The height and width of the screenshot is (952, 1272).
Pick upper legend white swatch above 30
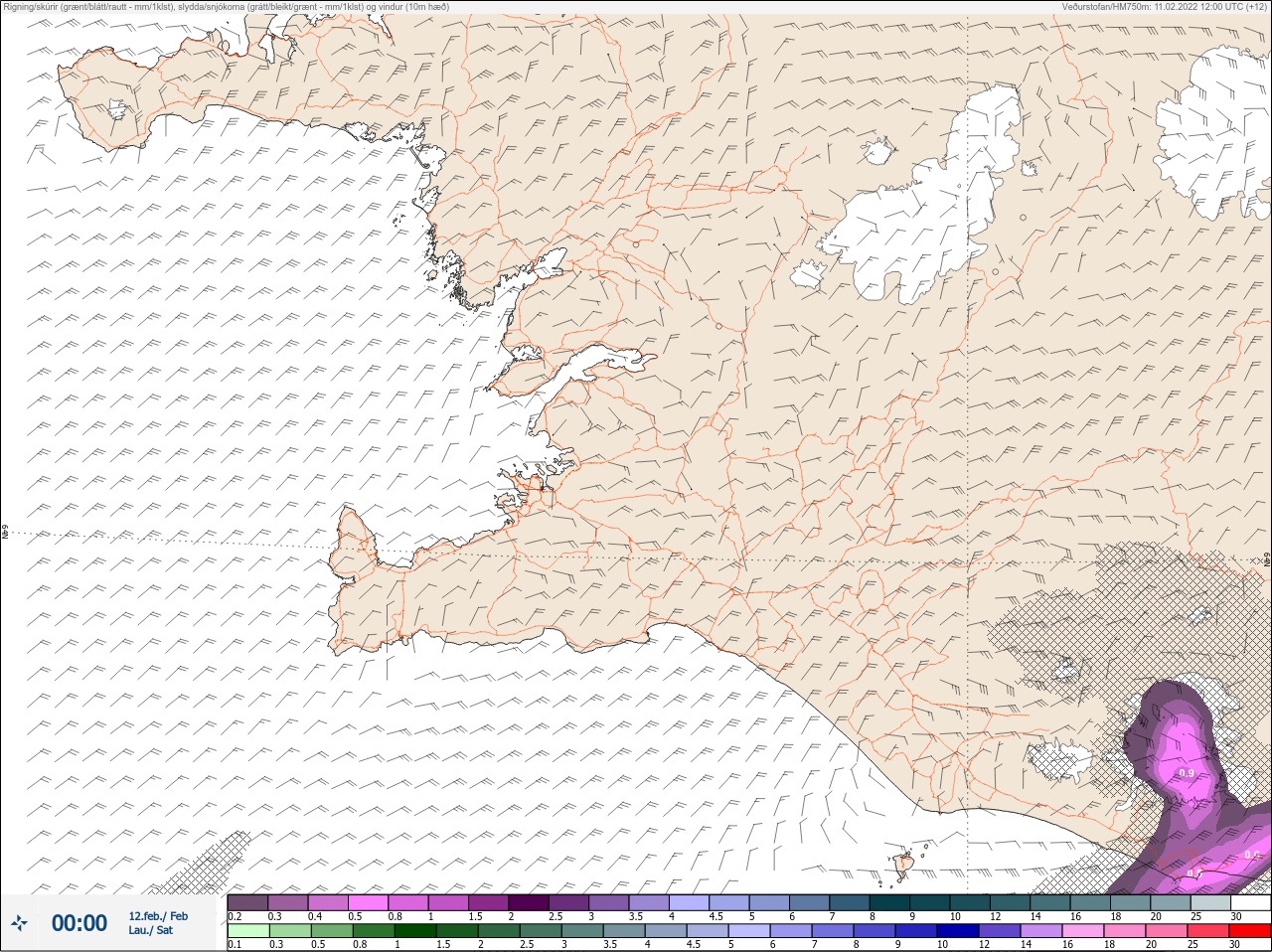tap(1251, 902)
